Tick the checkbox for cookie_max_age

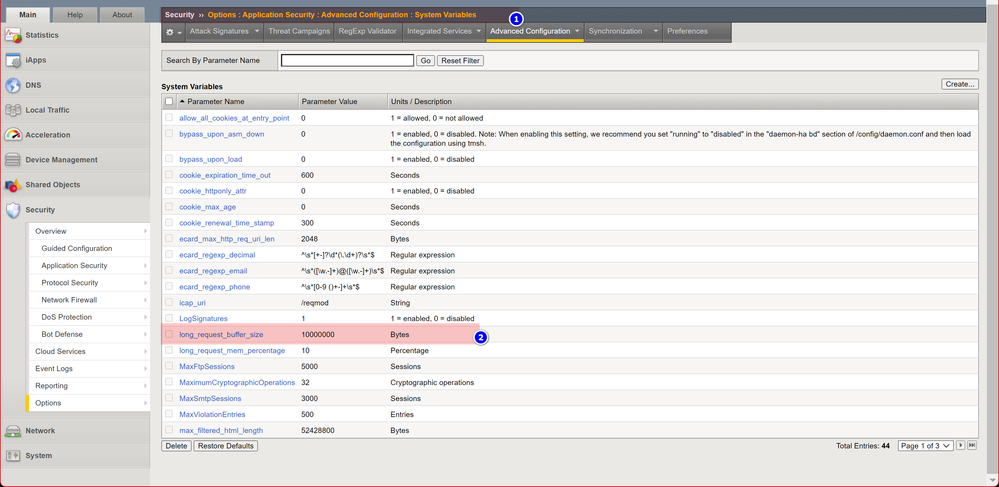[x=169, y=207]
